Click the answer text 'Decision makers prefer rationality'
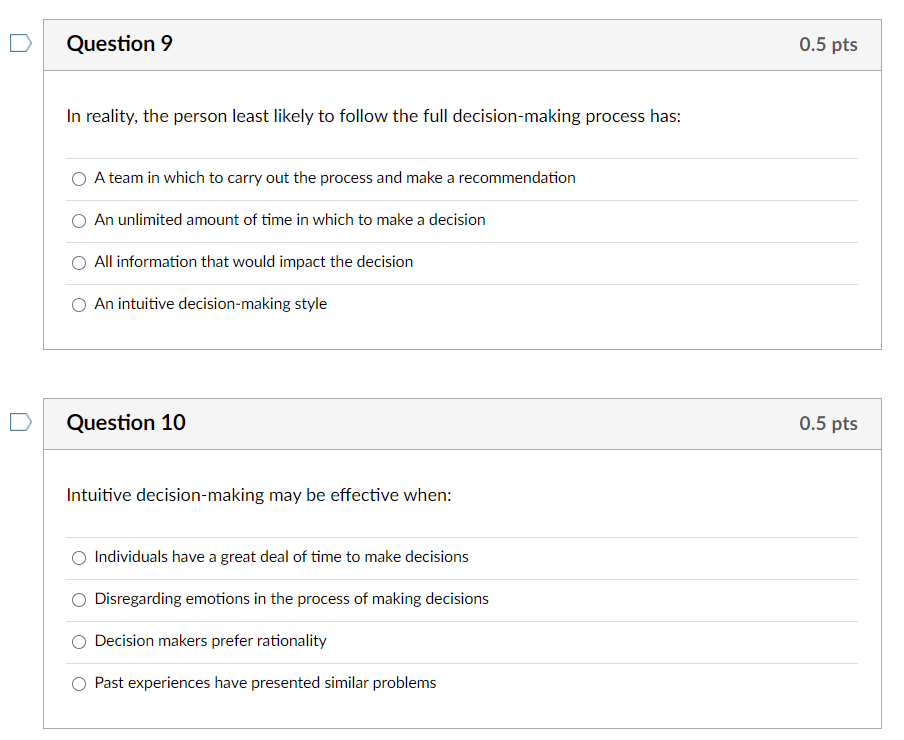Viewport: 904px width, 740px height. click(210, 641)
